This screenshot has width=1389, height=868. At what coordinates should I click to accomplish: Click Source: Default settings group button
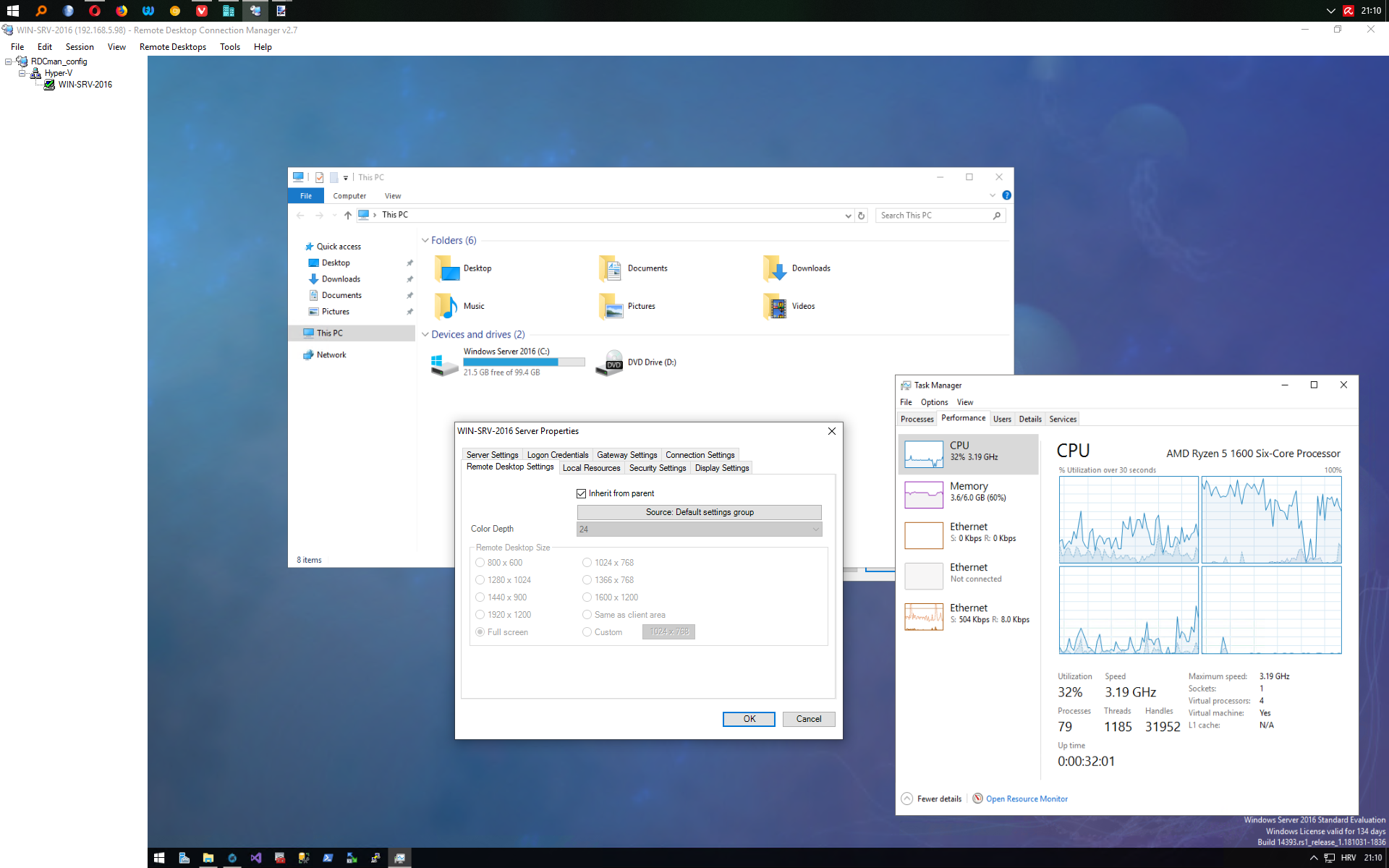coord(699,512)
